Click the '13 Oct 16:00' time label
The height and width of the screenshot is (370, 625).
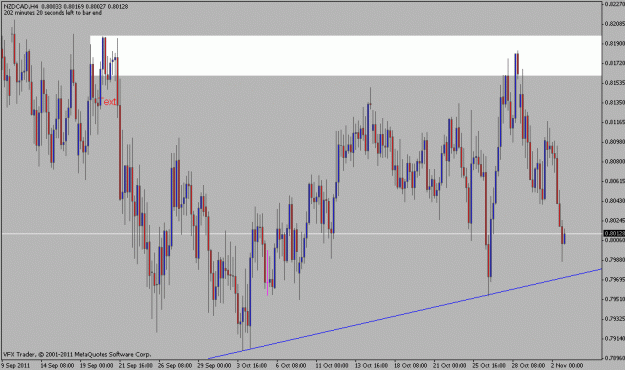371,366
